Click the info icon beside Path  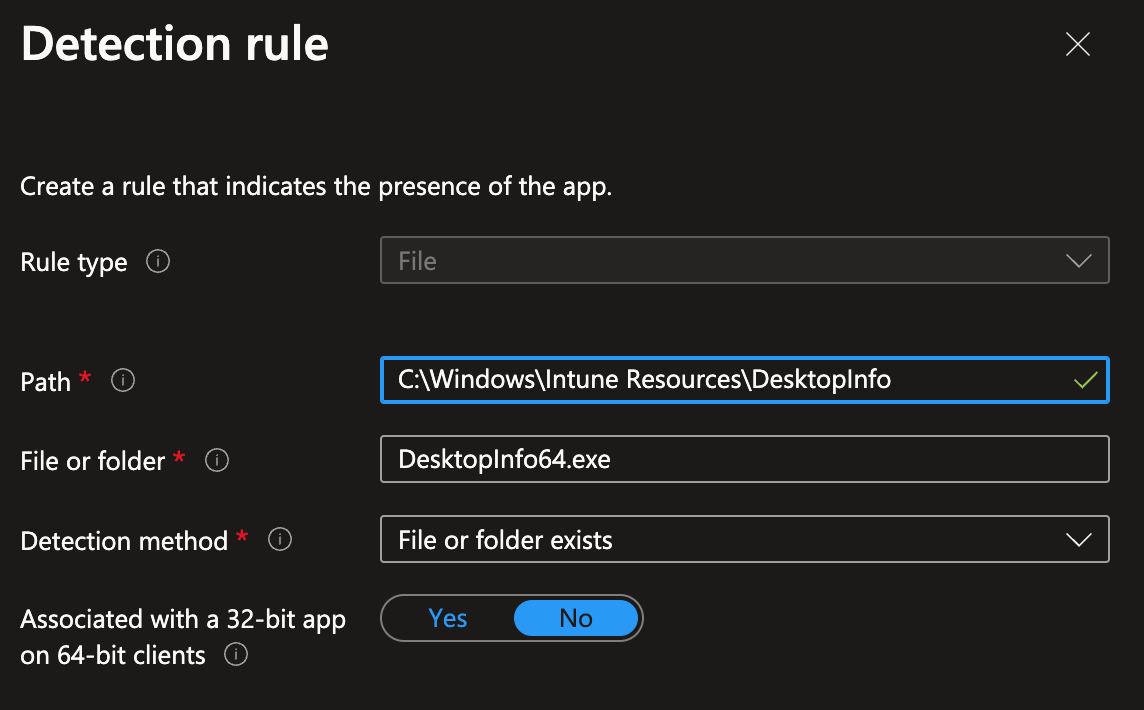[122, 380]
